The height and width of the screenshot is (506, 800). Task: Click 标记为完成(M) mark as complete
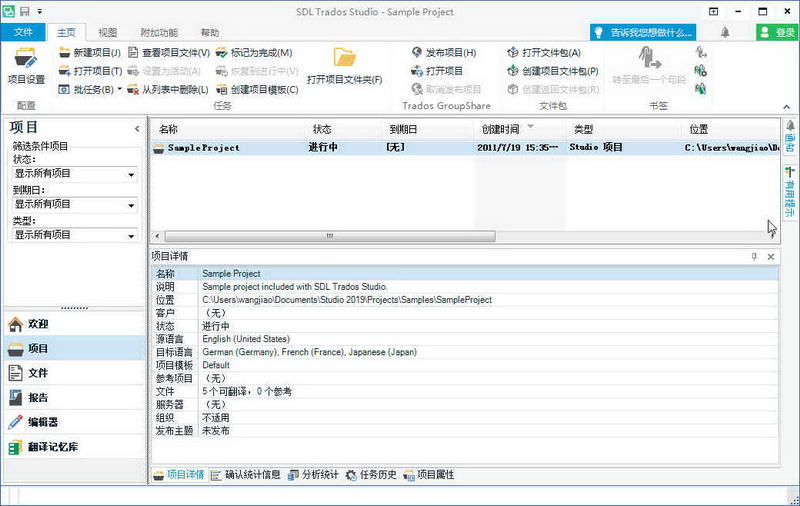coord(254,53)
